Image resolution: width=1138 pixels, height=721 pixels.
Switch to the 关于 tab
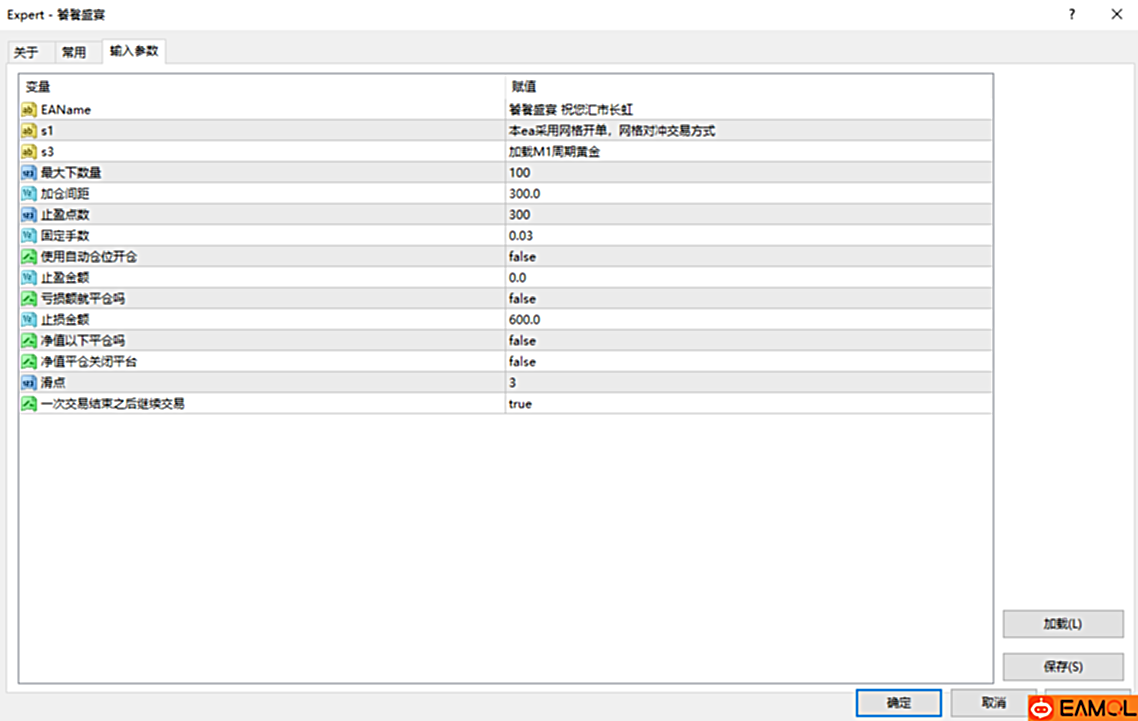point(26,52)
